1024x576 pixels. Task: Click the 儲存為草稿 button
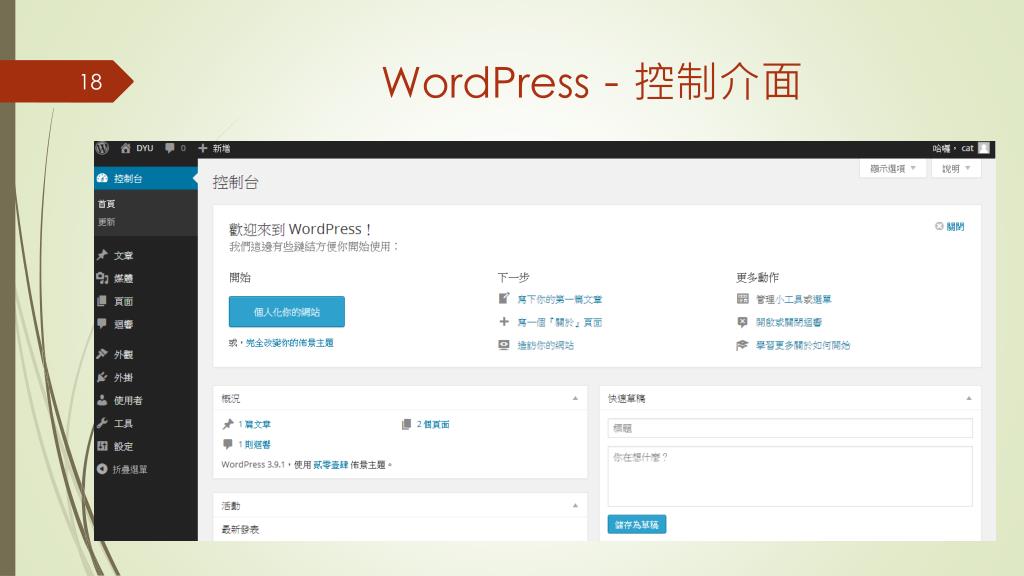click(x=637, y=524)
